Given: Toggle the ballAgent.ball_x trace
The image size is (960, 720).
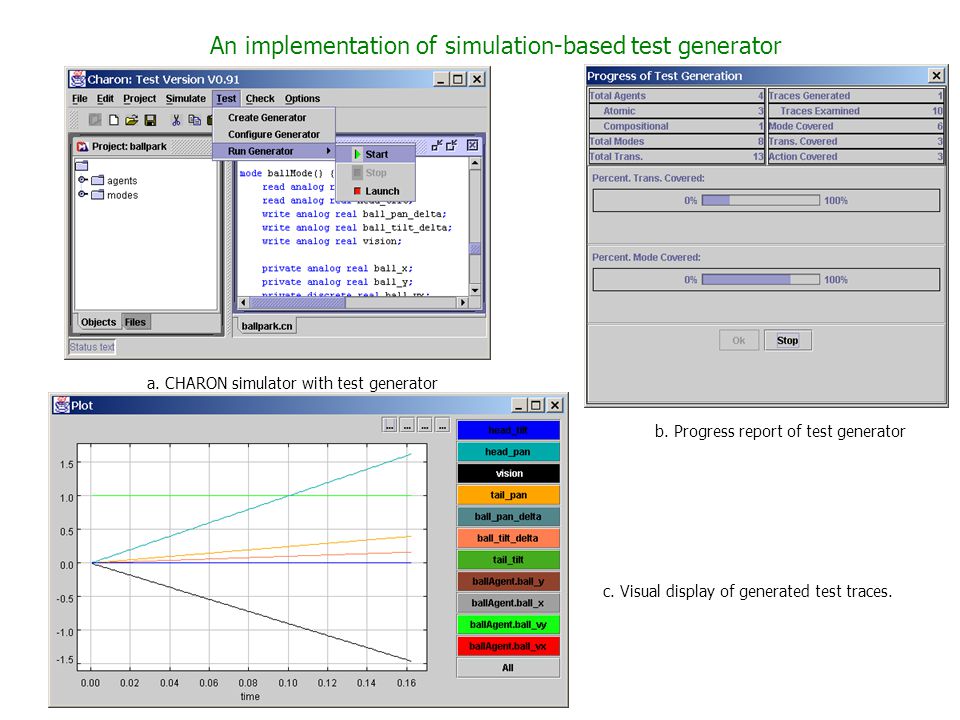Looking at the screenshot, I should coord(508,603).
